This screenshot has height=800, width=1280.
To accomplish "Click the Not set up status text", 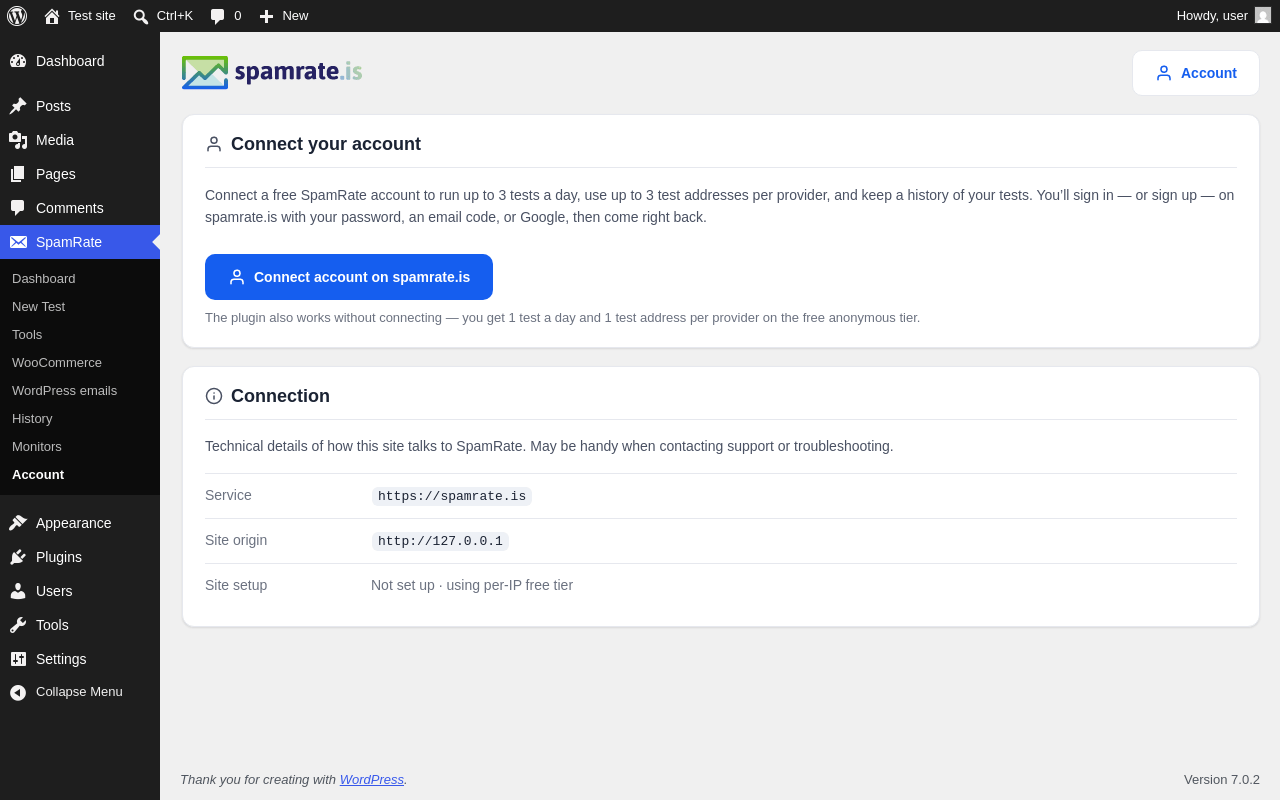I will pyautogui.click(x=472, y=585).
